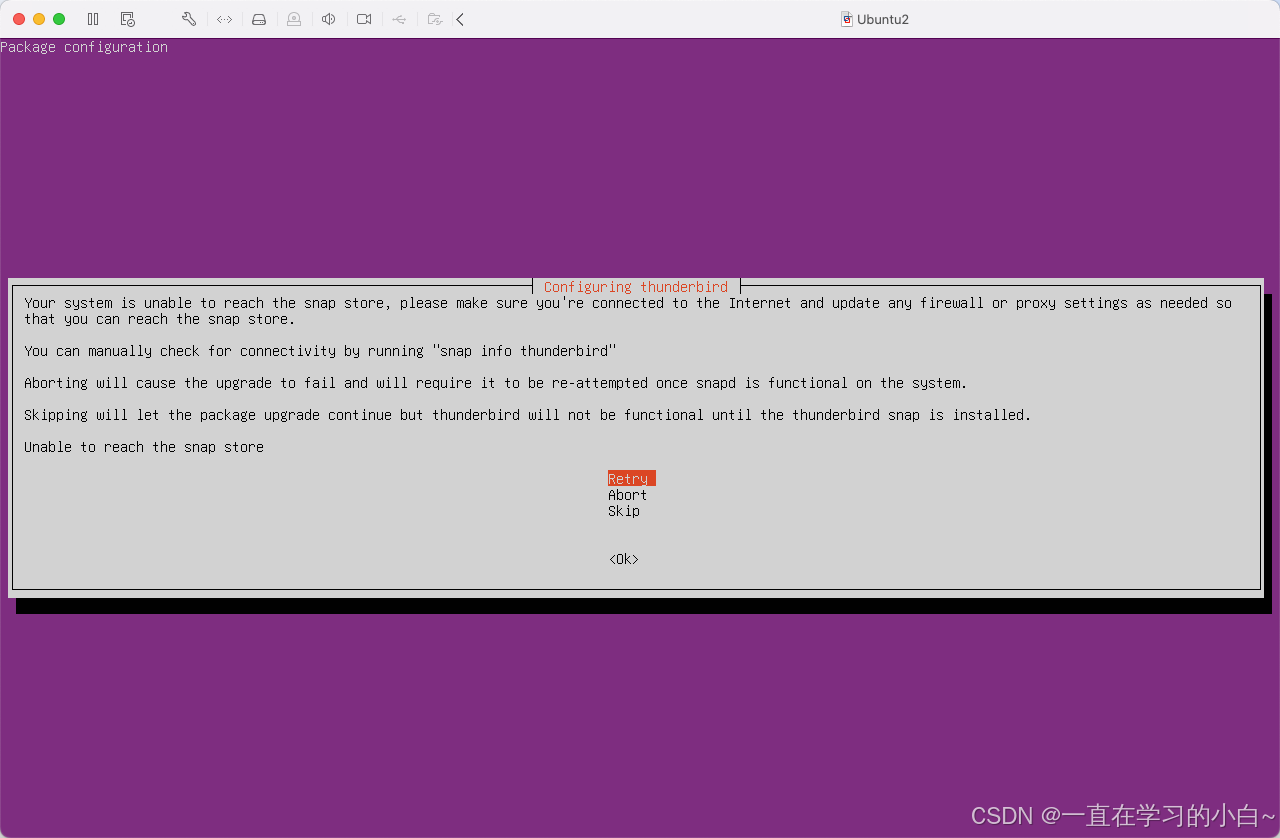Screen dimensions: 1280x838
Task: Click the "Configuring thunderbird" dialog title
Action: coord(636,287)
